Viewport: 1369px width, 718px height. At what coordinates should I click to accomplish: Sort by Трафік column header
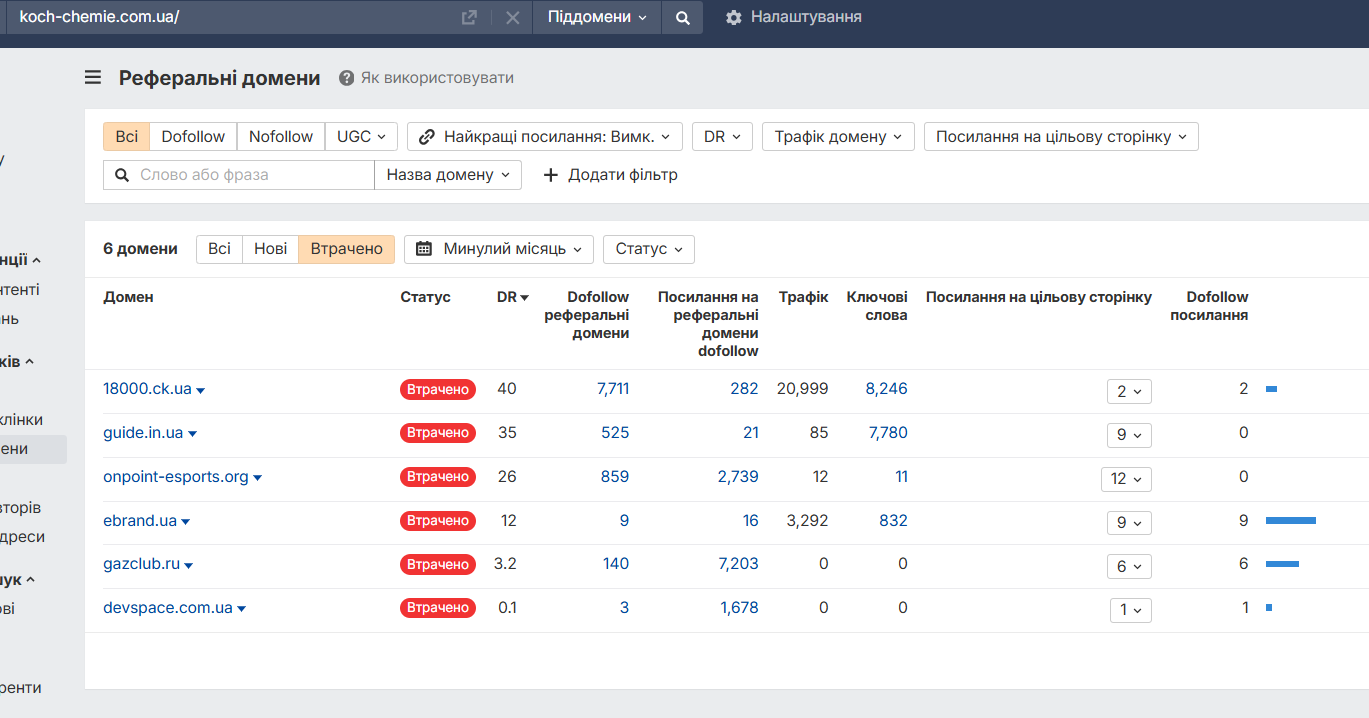804,297
